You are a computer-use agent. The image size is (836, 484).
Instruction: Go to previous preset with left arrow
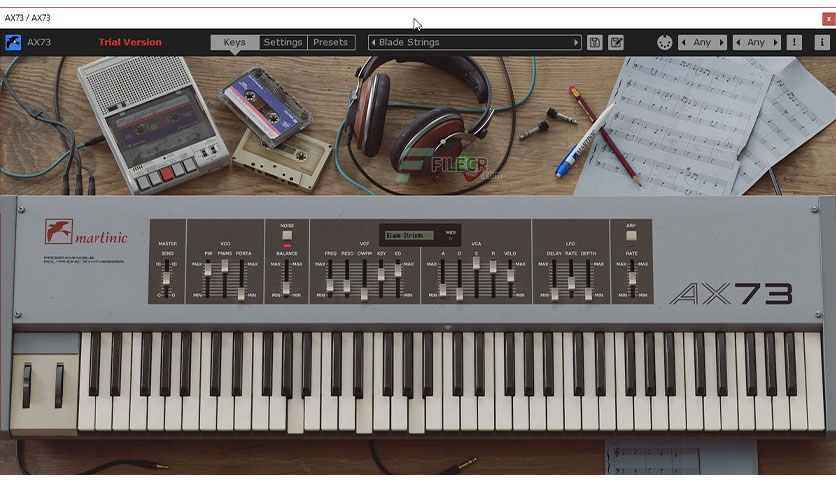373,42
